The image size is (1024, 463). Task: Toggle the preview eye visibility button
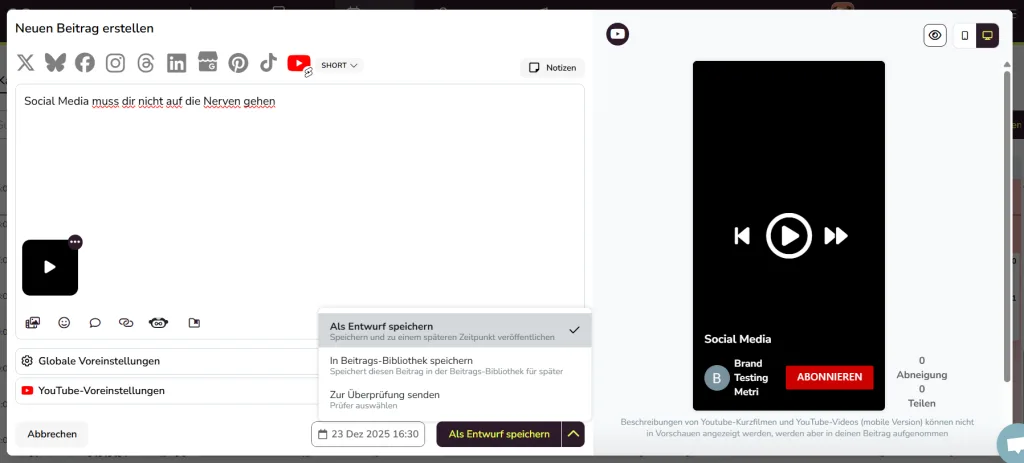pyautogui.click(x=935, y=35)
